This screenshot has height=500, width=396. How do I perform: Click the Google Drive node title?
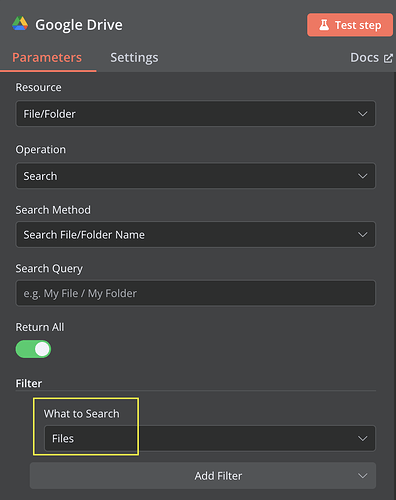pyautogui.click(x=79, y=25)
